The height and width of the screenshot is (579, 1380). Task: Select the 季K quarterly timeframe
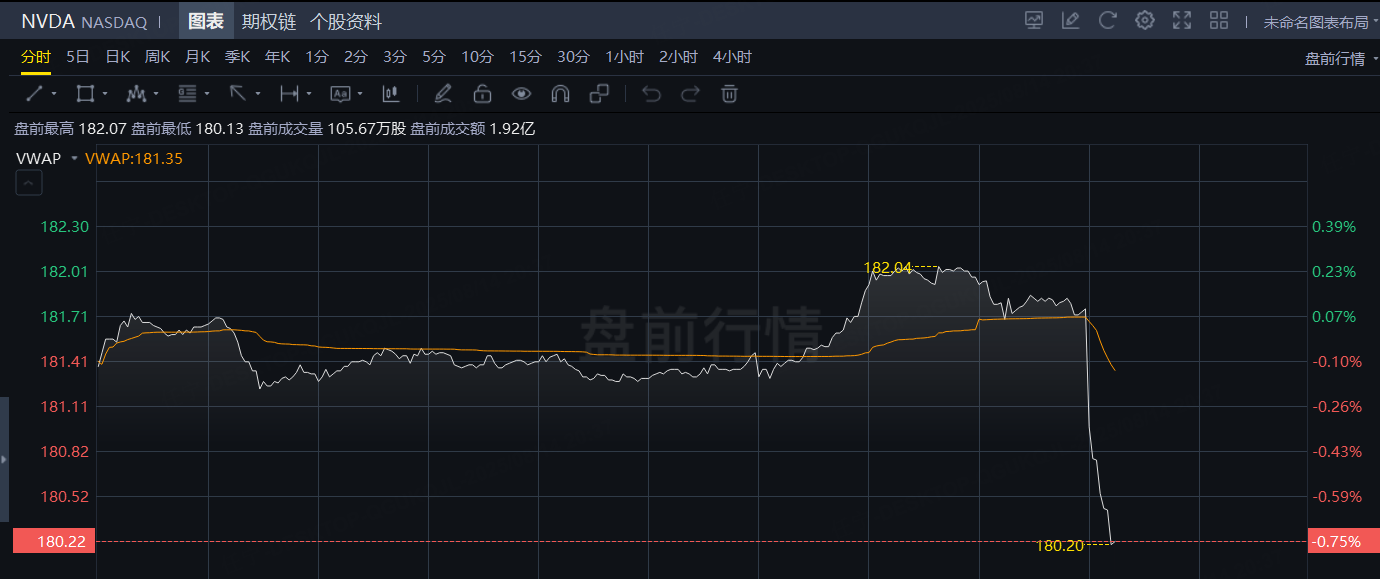click(x=238, y=57)
